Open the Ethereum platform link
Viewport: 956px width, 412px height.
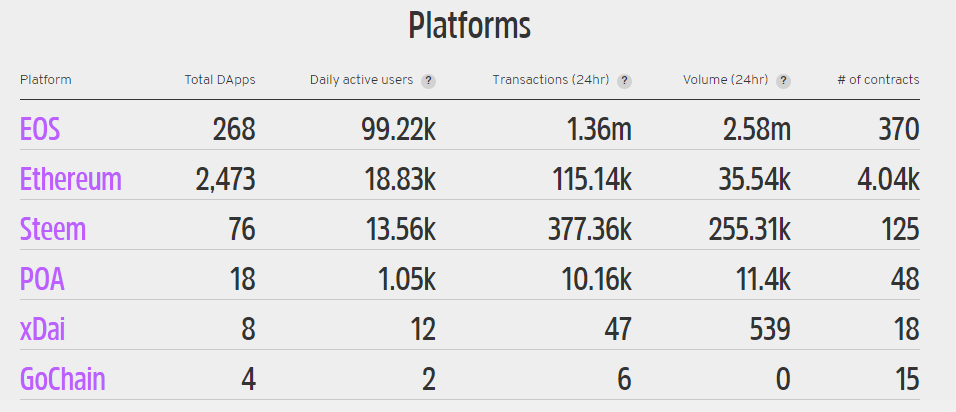point(70,179)
